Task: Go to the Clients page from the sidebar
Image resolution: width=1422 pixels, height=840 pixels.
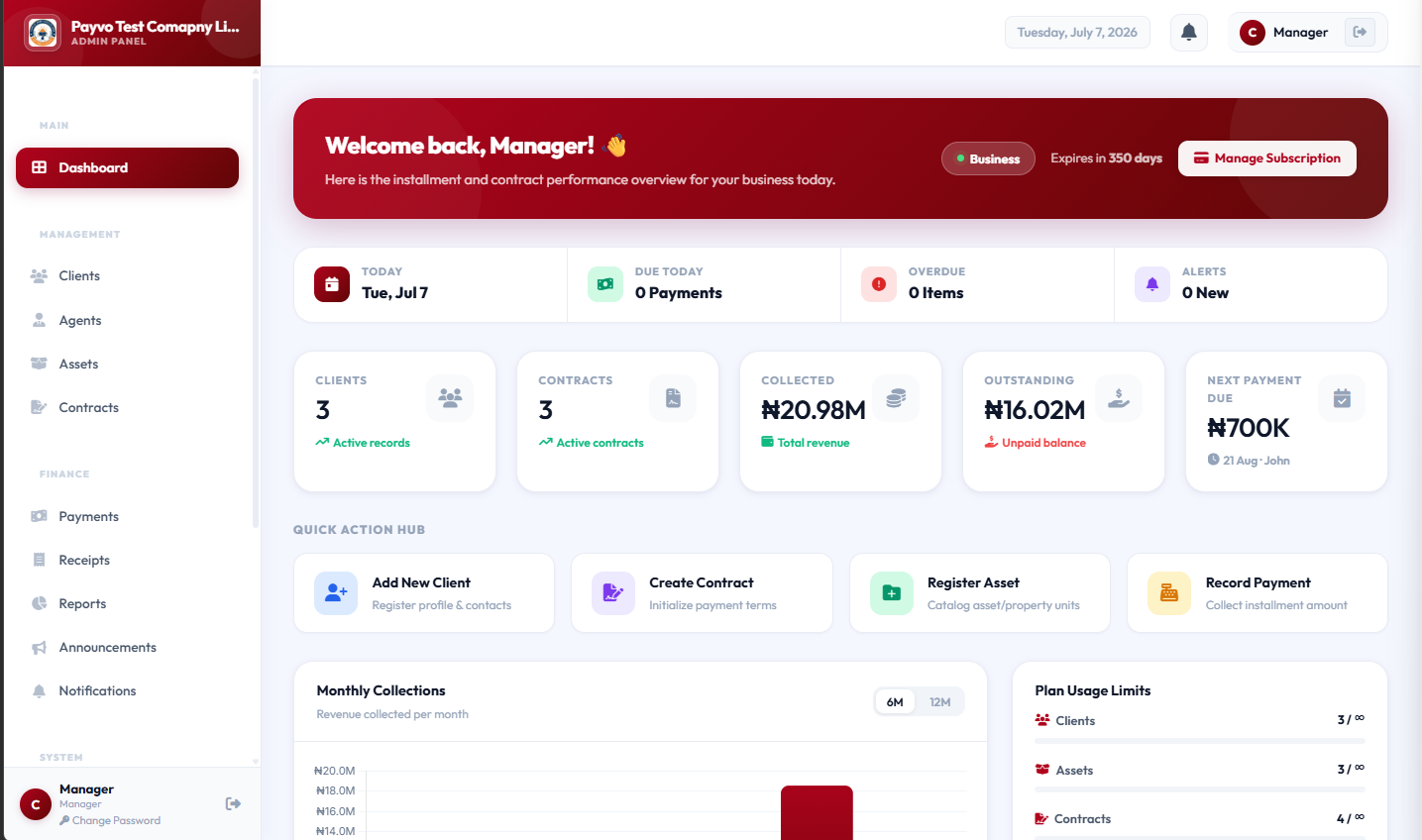Action: point(127,276)
